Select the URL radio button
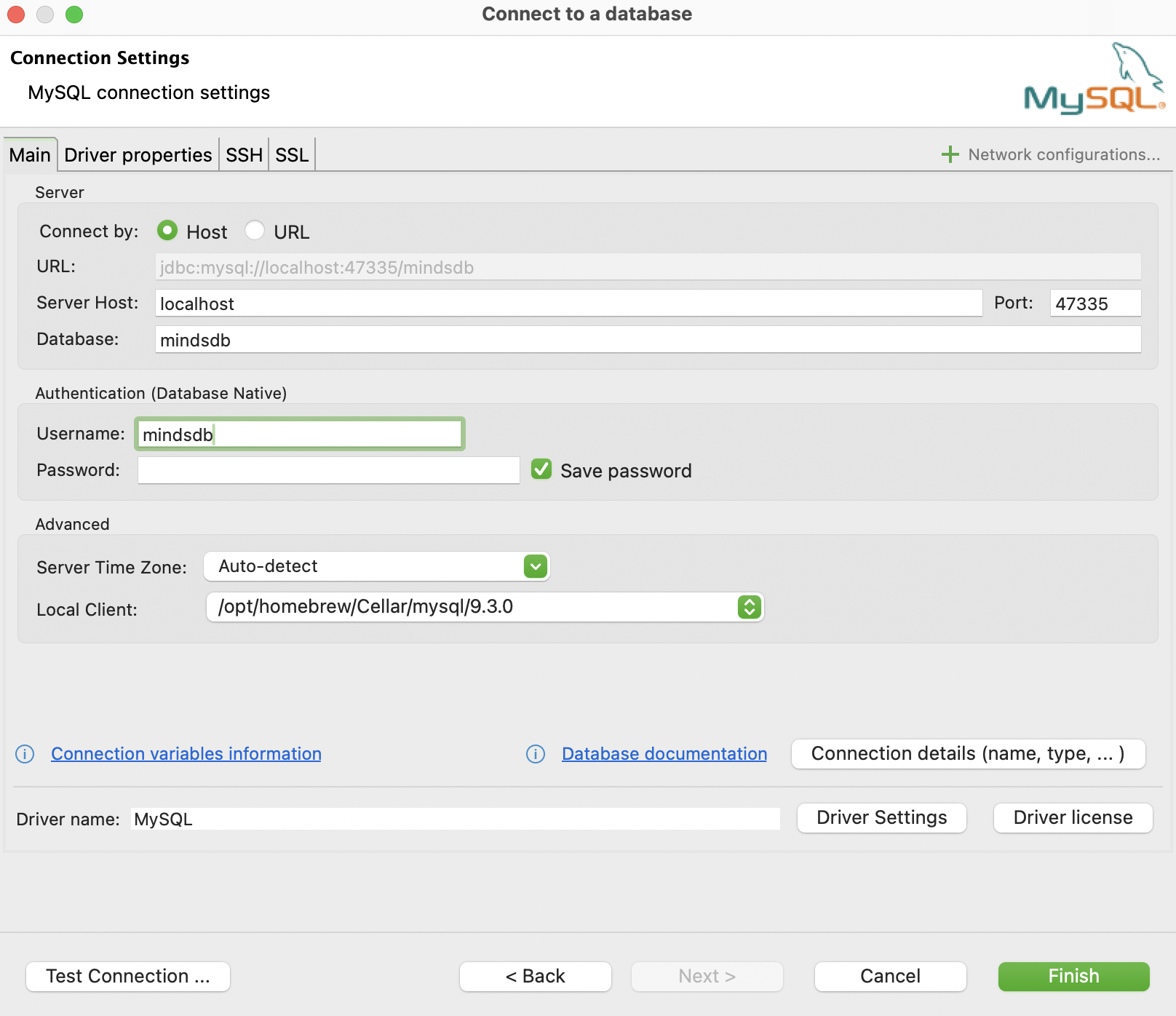Screen dimensions: 1176x1016 click(x=255, y=231)
